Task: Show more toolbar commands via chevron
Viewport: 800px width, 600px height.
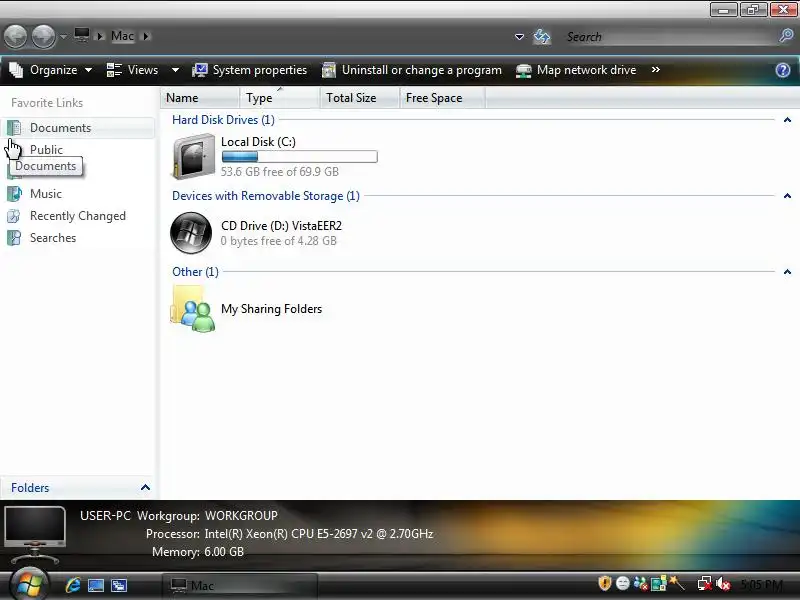Action: pos(656,69)
